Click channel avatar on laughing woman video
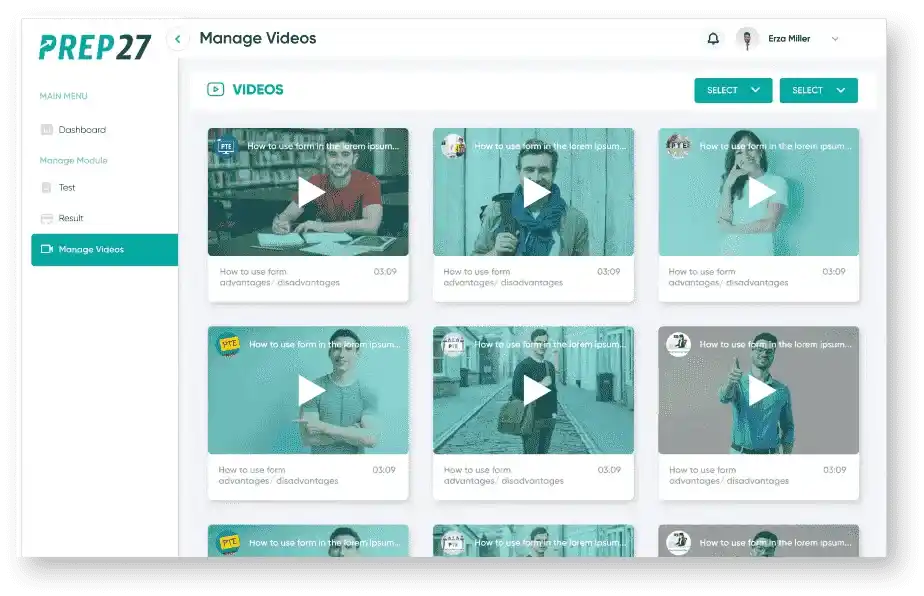 tap(678, 146)
